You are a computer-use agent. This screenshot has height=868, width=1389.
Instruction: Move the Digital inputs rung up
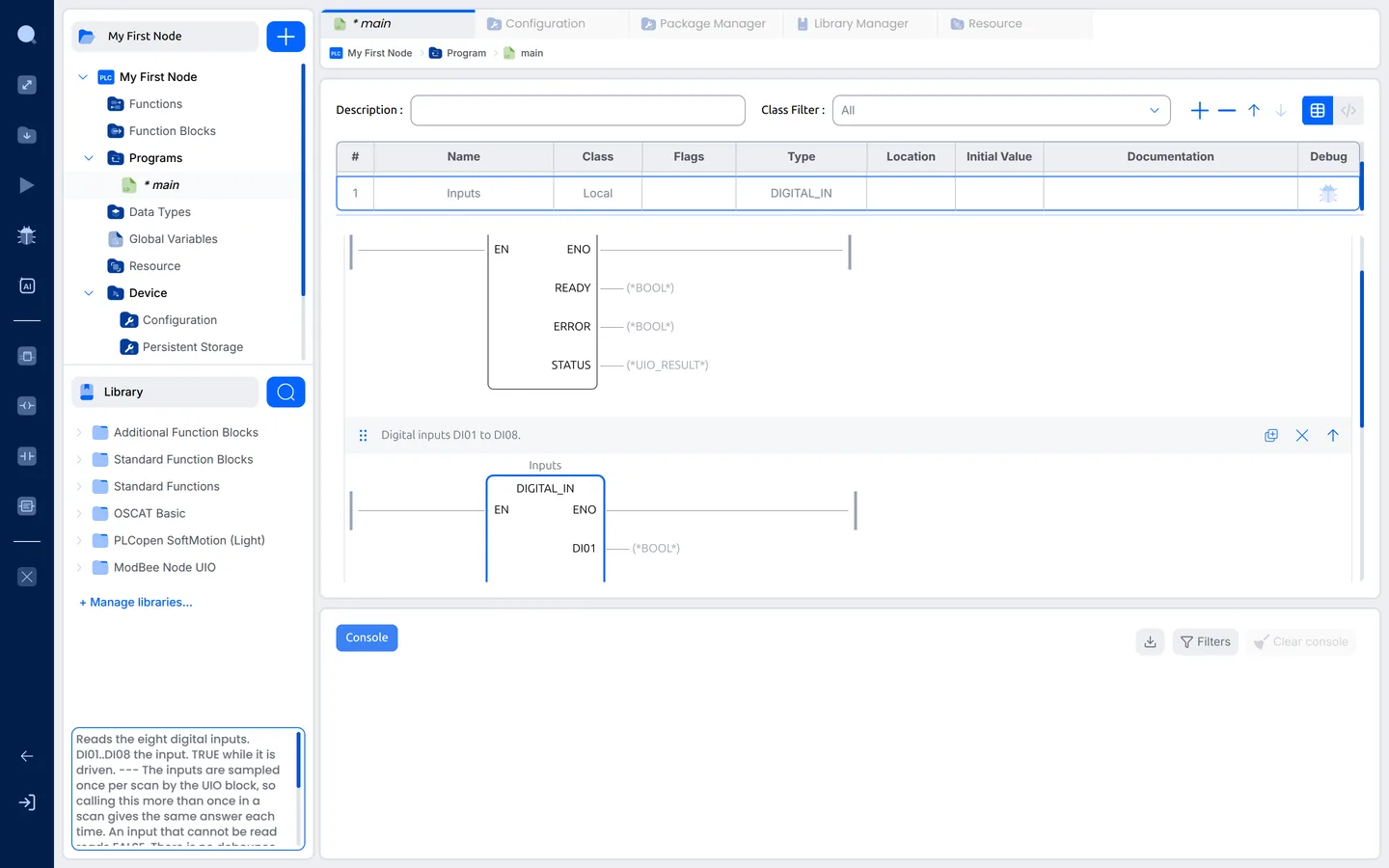click(x=1333, y=436)
